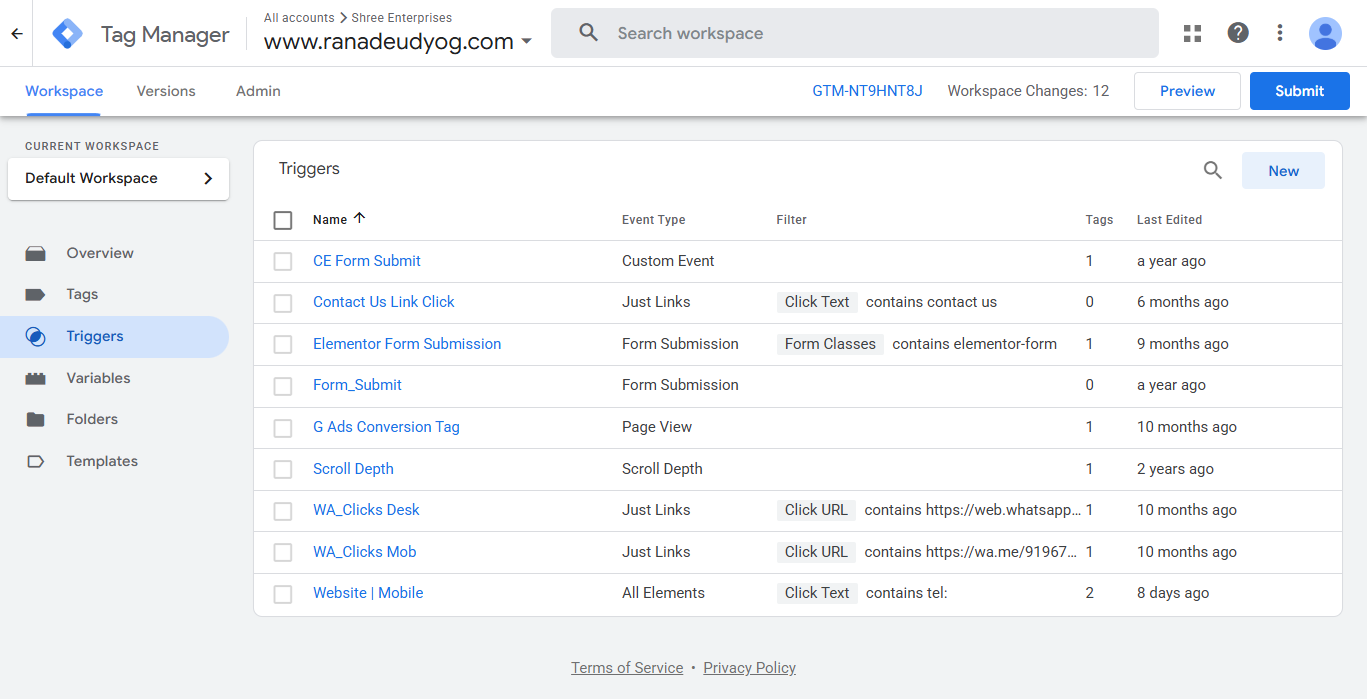Screen dimensions: 1367x699
Task: Switch to the Workspace tab
Action: (x=64, y=91)
